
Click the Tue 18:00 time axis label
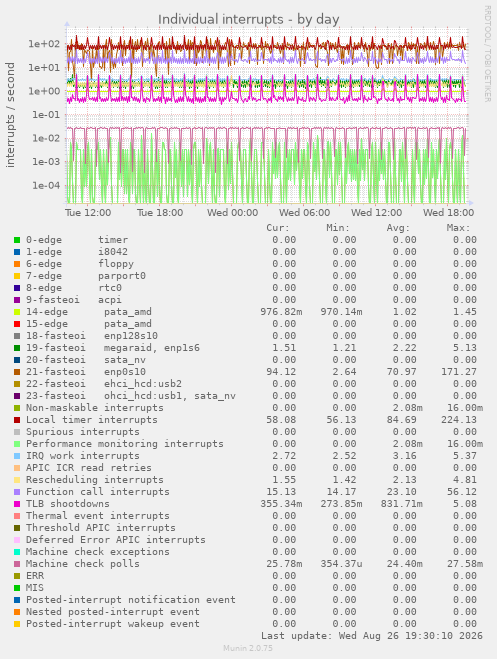tap(160, 213)
